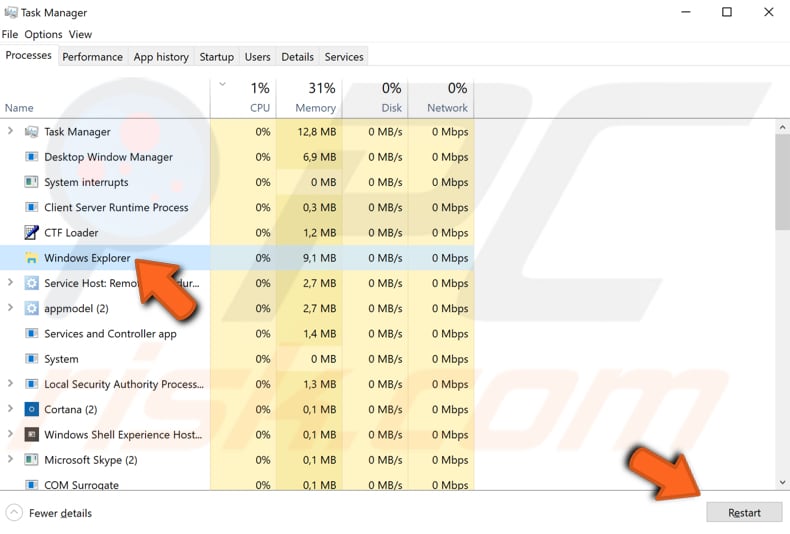This screenshot has height=534, width=790.
Task: Expand the Service Host process group
Action: point(10,283)
